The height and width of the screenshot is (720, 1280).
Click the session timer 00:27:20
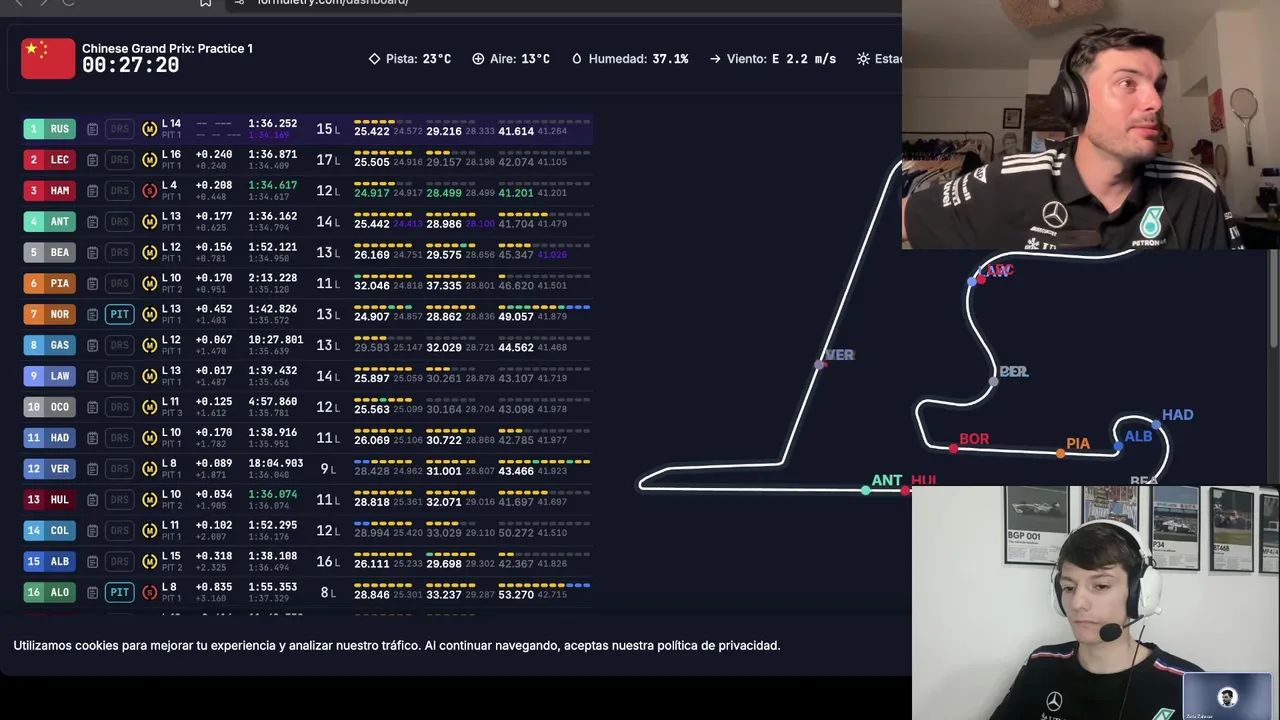tap(130, 66)
